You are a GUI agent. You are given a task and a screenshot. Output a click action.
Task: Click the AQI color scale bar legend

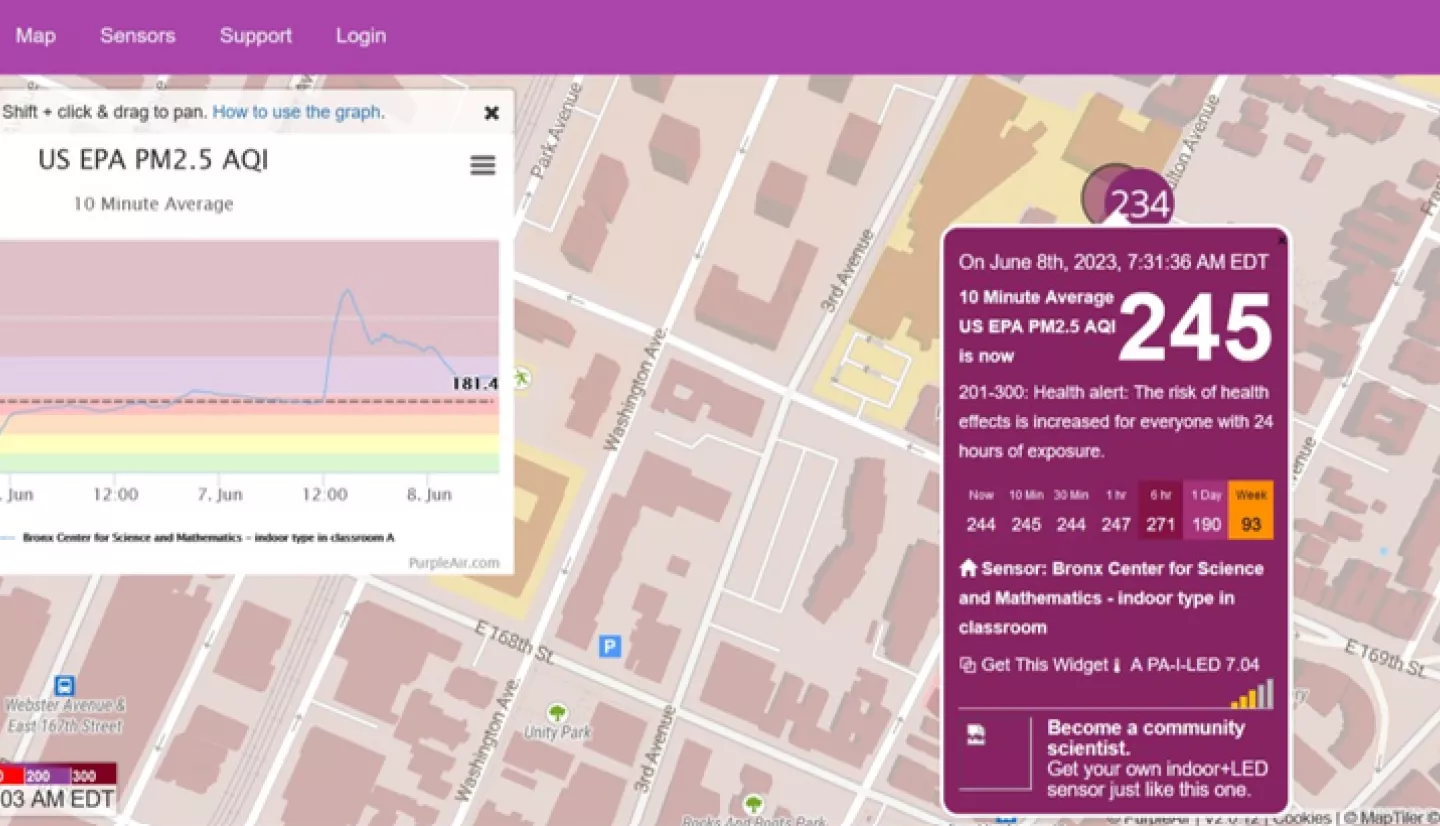(58, 775)
